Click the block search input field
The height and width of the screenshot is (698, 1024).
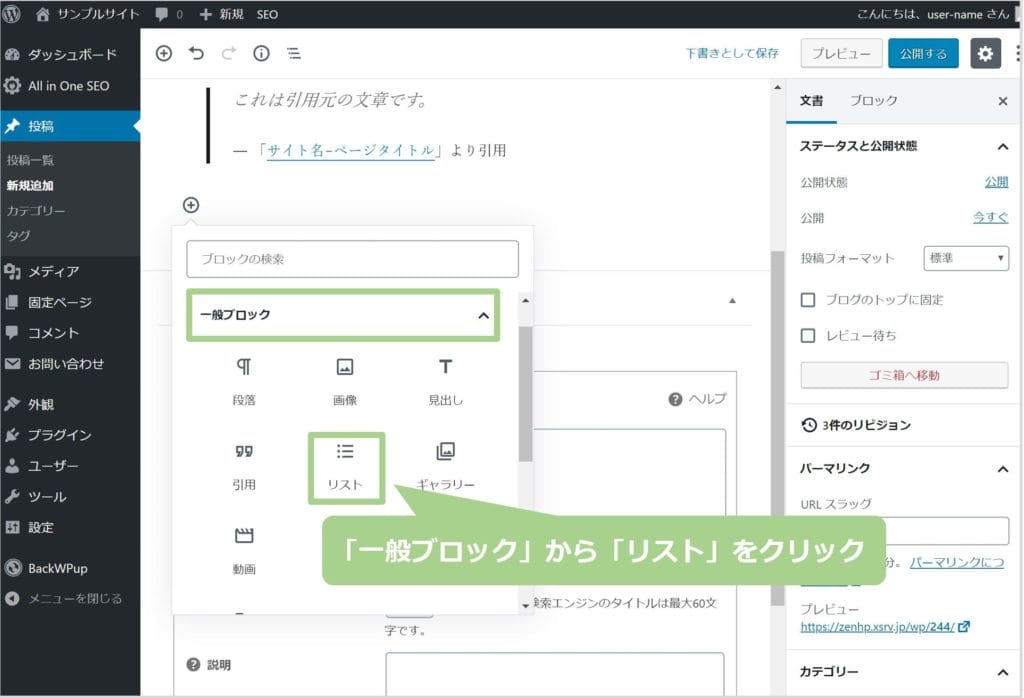pos(352,259)
